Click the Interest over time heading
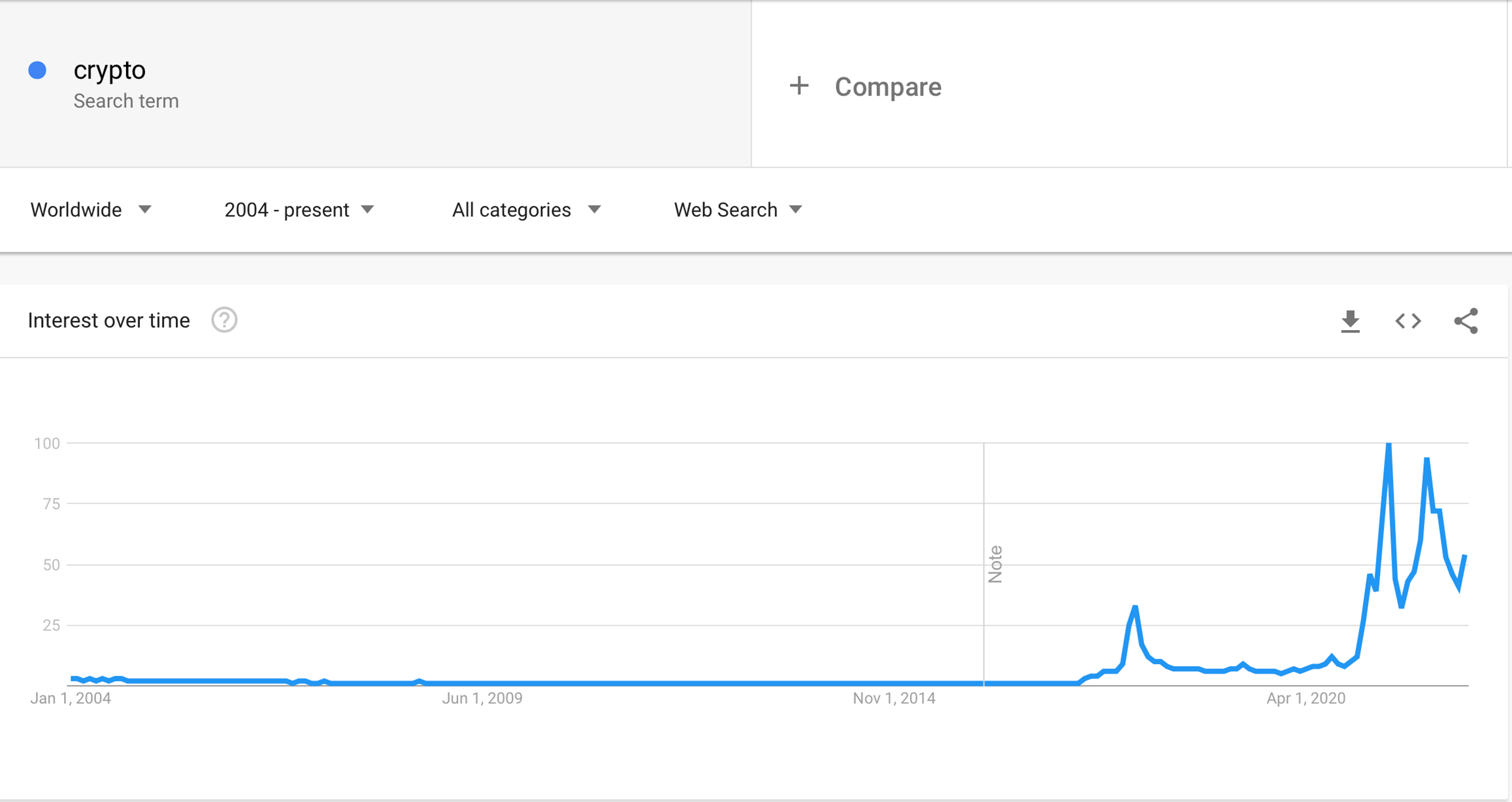This screenshot has width=1512, height=802. (109, 320)
